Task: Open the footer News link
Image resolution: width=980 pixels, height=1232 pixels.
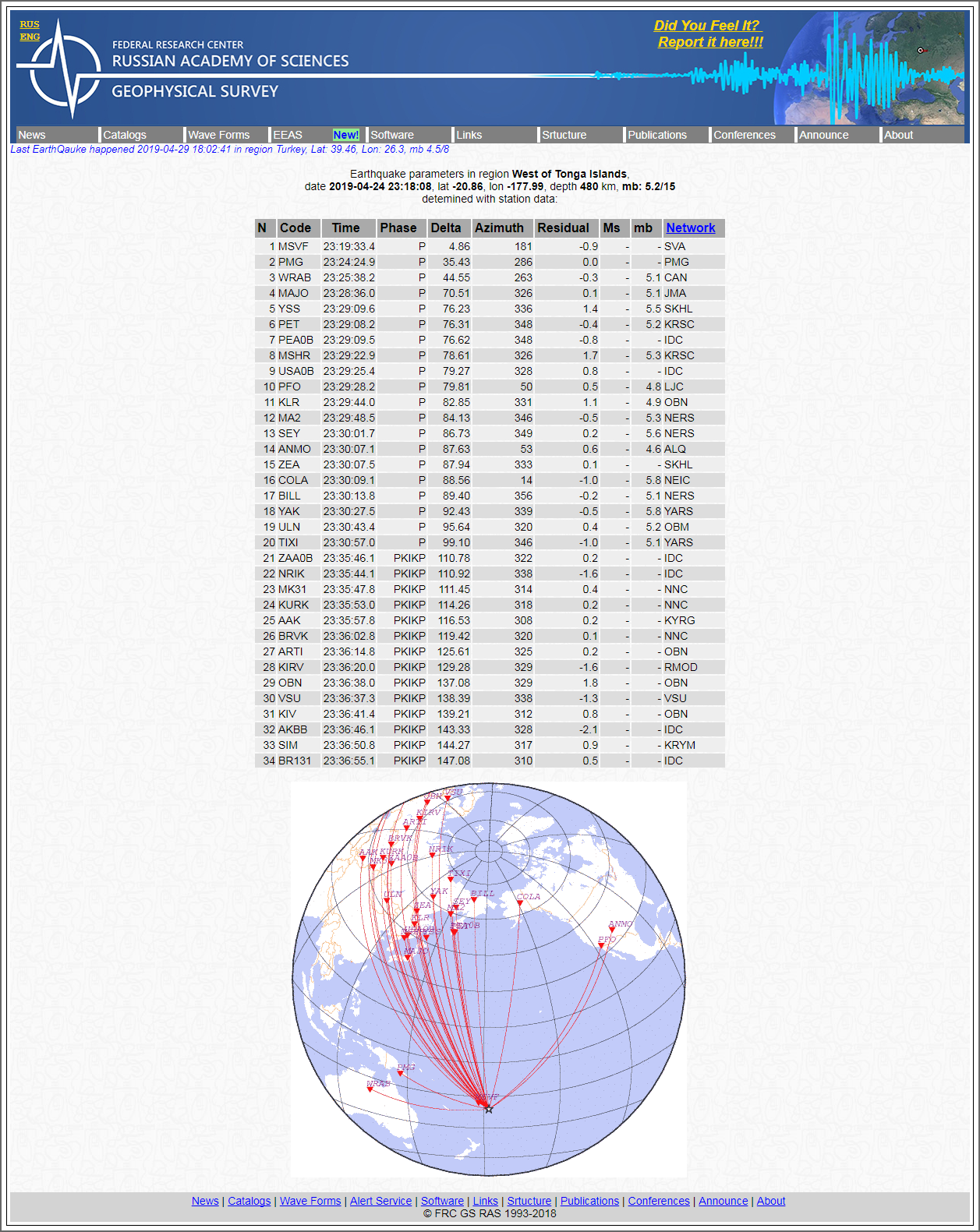Action: pos(205,1201)
